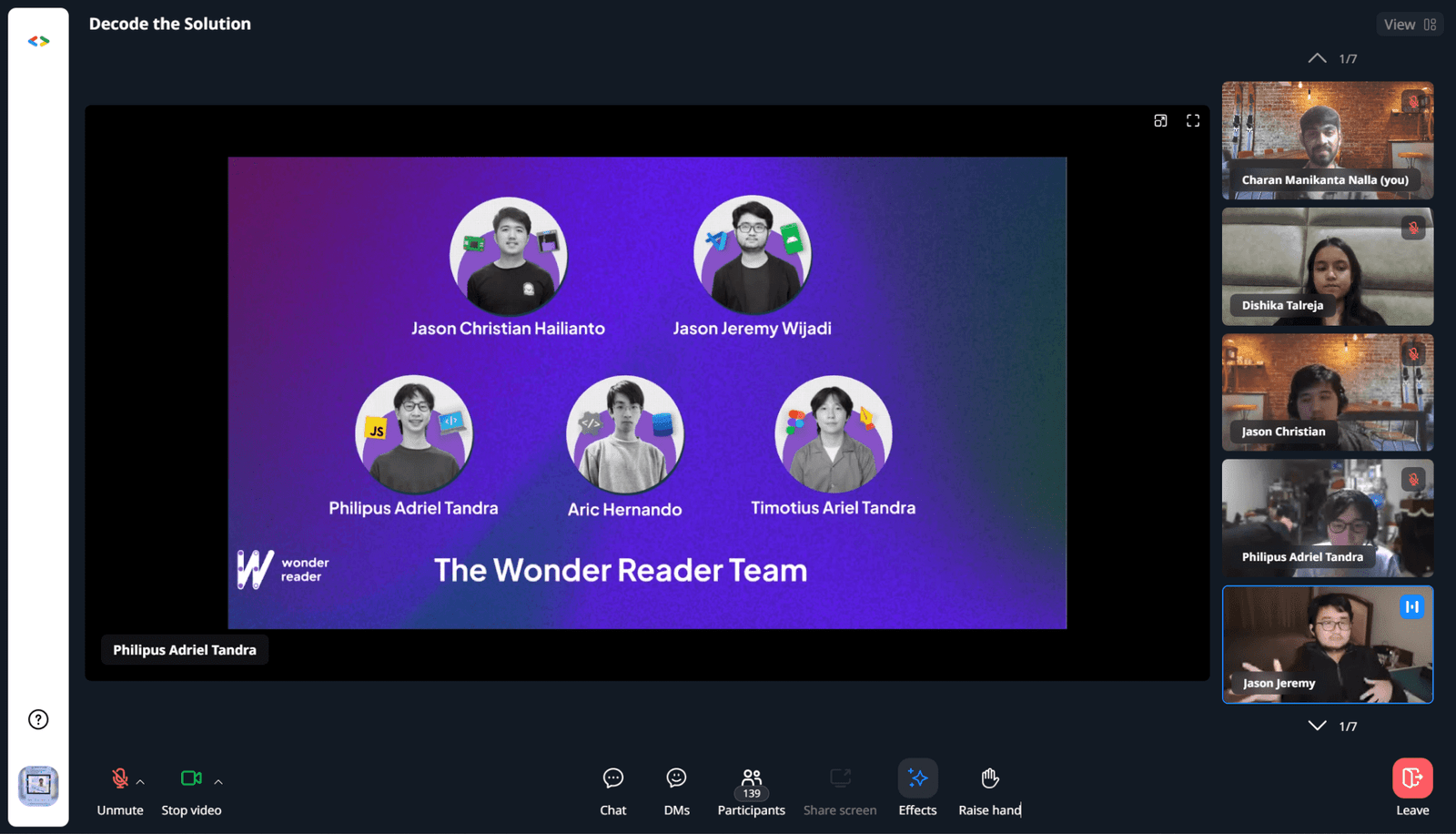Expand camera options chevron next to Stop video
This screenshot has height=834, width=1456.
(218, 781)
